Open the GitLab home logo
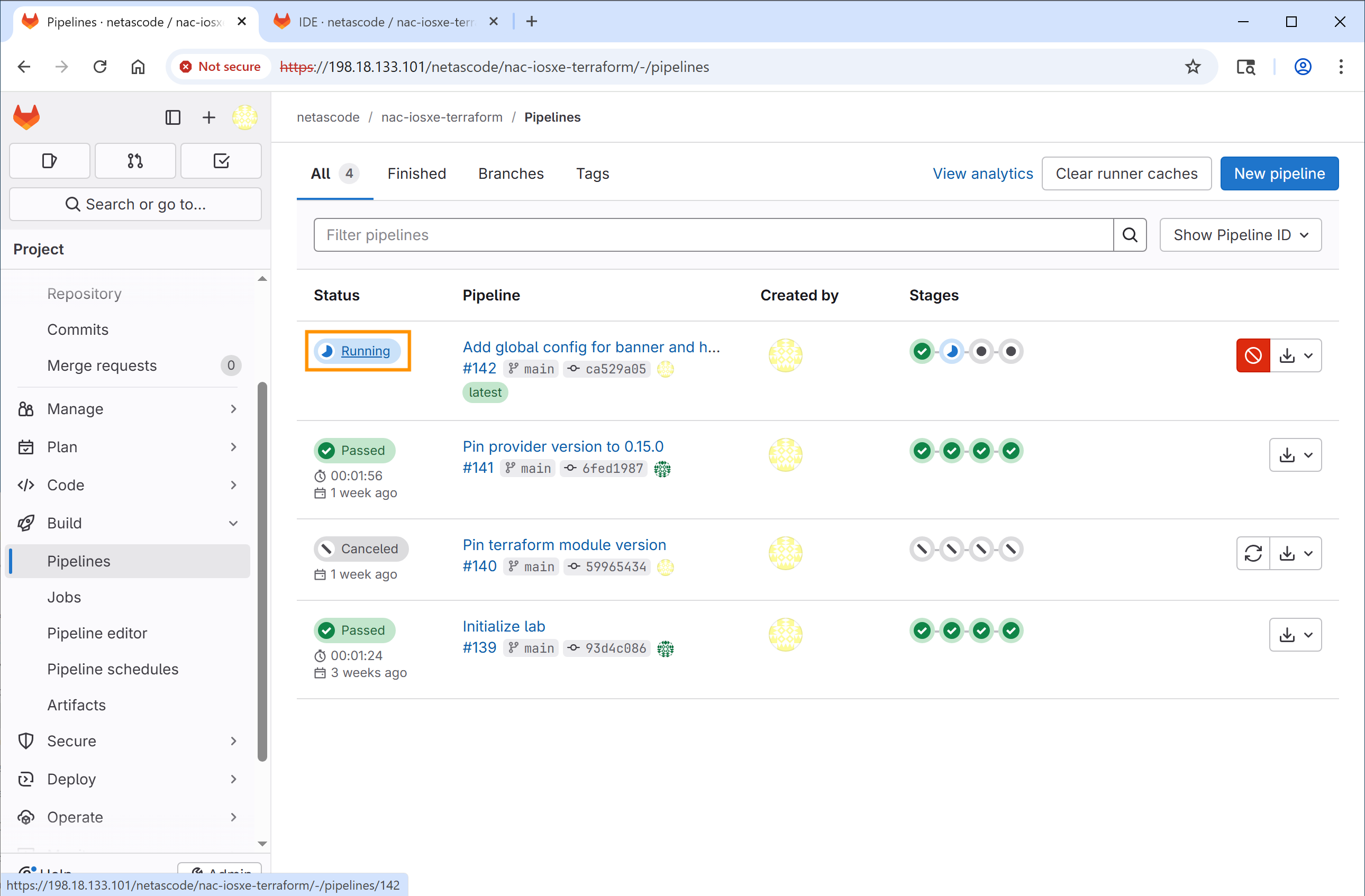 point(26,117)
